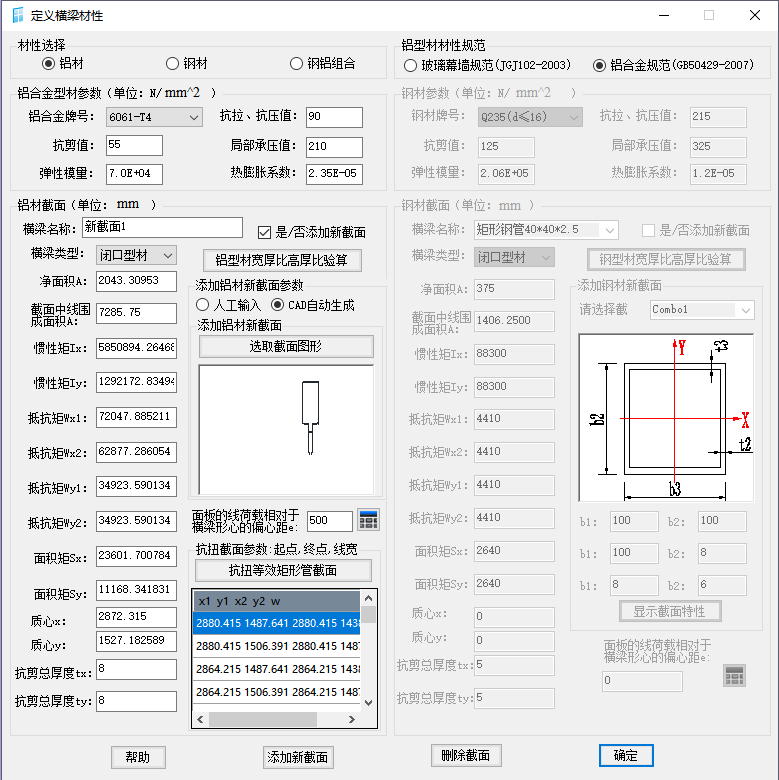779x780 pixels.
Task: Click 横梁名称 field containing 新截面1
Action: (x=162, y=227)
